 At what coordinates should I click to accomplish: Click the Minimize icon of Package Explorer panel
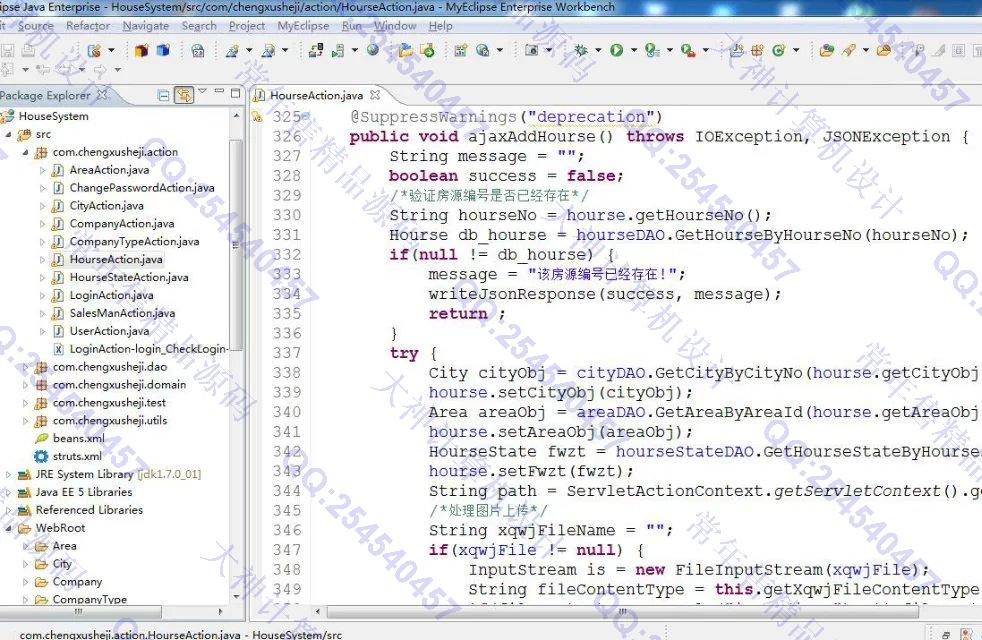coord(219,93)
